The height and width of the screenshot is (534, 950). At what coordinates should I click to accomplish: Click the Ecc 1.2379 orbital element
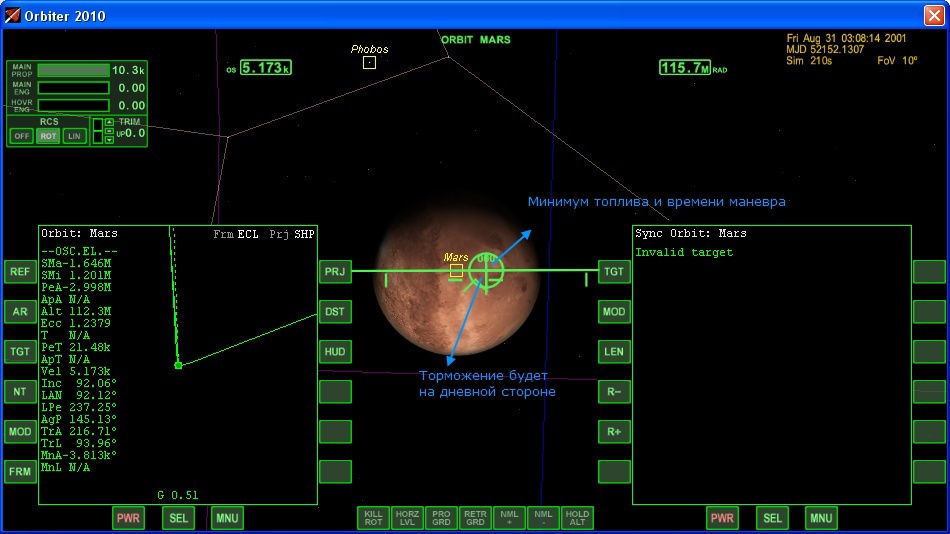click(x=76, y=323)
